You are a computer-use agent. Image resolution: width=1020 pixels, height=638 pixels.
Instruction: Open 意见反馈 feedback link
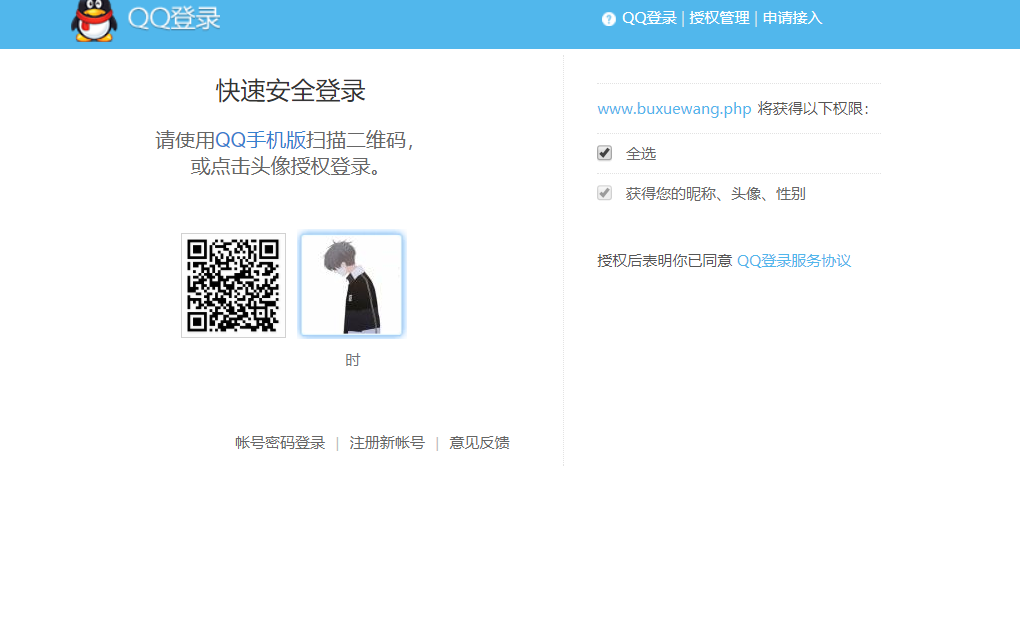pos(479,443)
